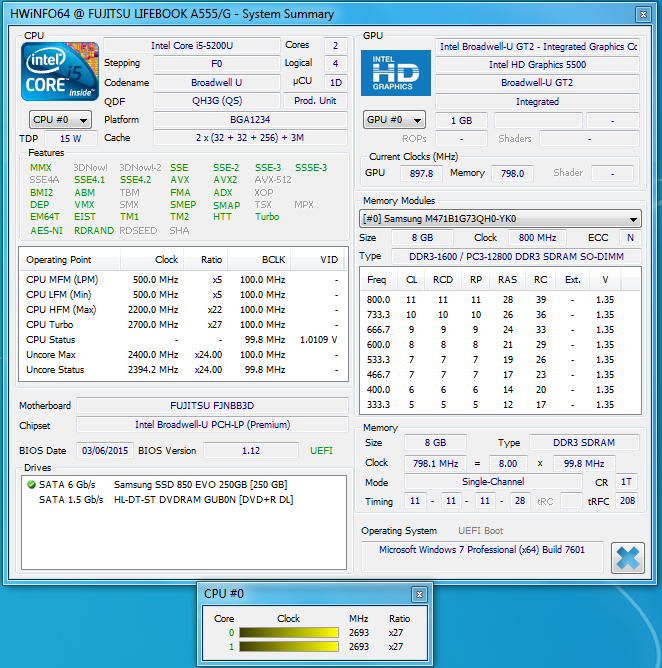Screen dimensions: 662x668
Task: Click the µCU value 1D field
Action: point(336,83)
